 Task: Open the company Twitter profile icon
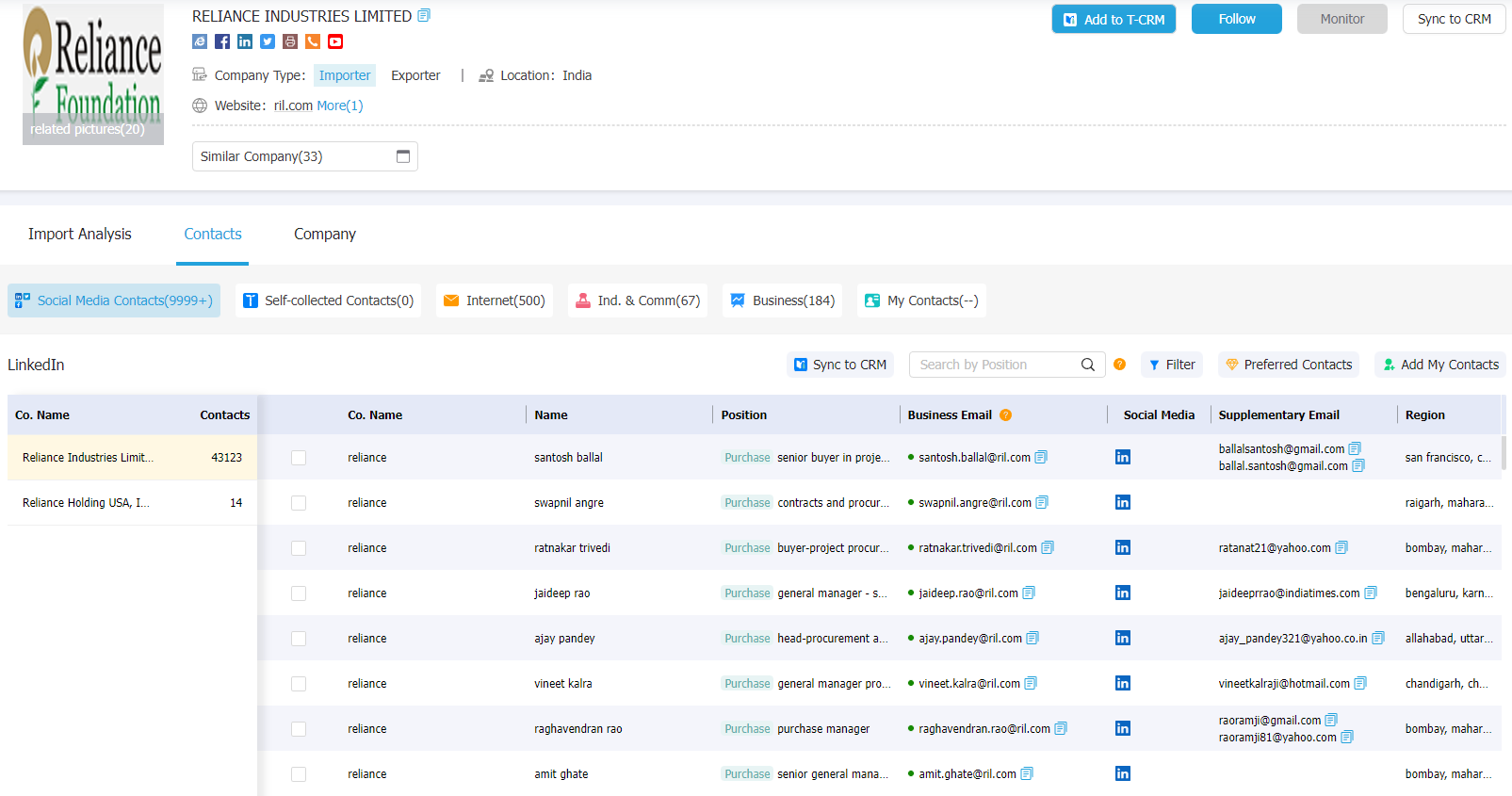268,41
